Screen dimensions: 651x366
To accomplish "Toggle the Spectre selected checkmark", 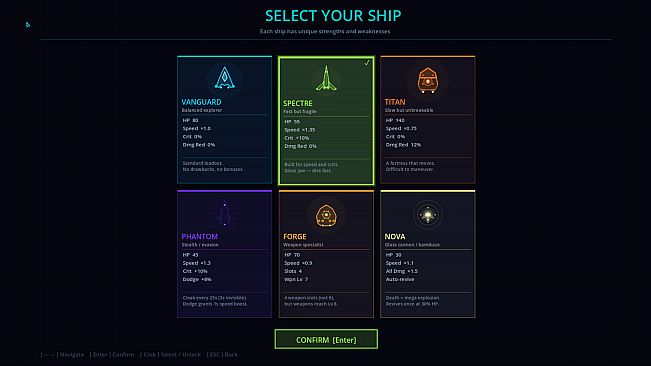I will coord(367,63).
